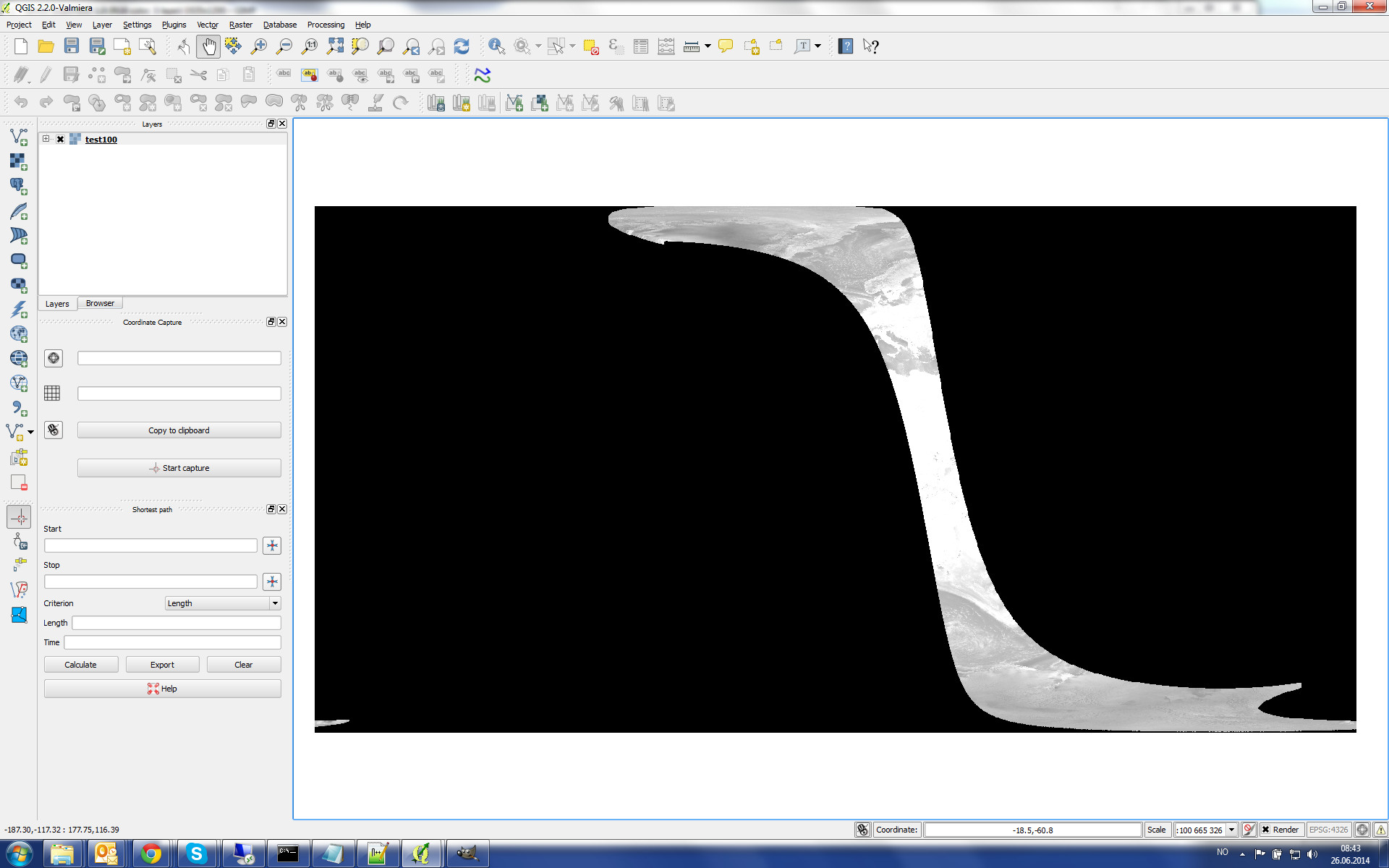The width and height of the screenshot is (1389, 868).
Task: Add a vector layer from the side toolbar
Action: tap(19, 137)
